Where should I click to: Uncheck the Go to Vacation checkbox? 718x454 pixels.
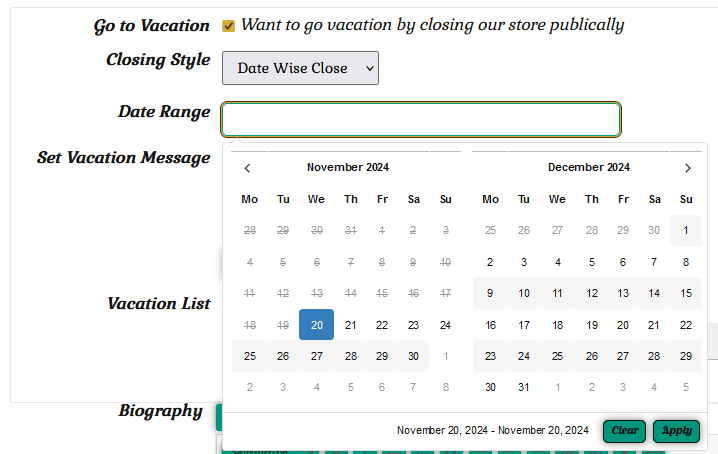228,26
